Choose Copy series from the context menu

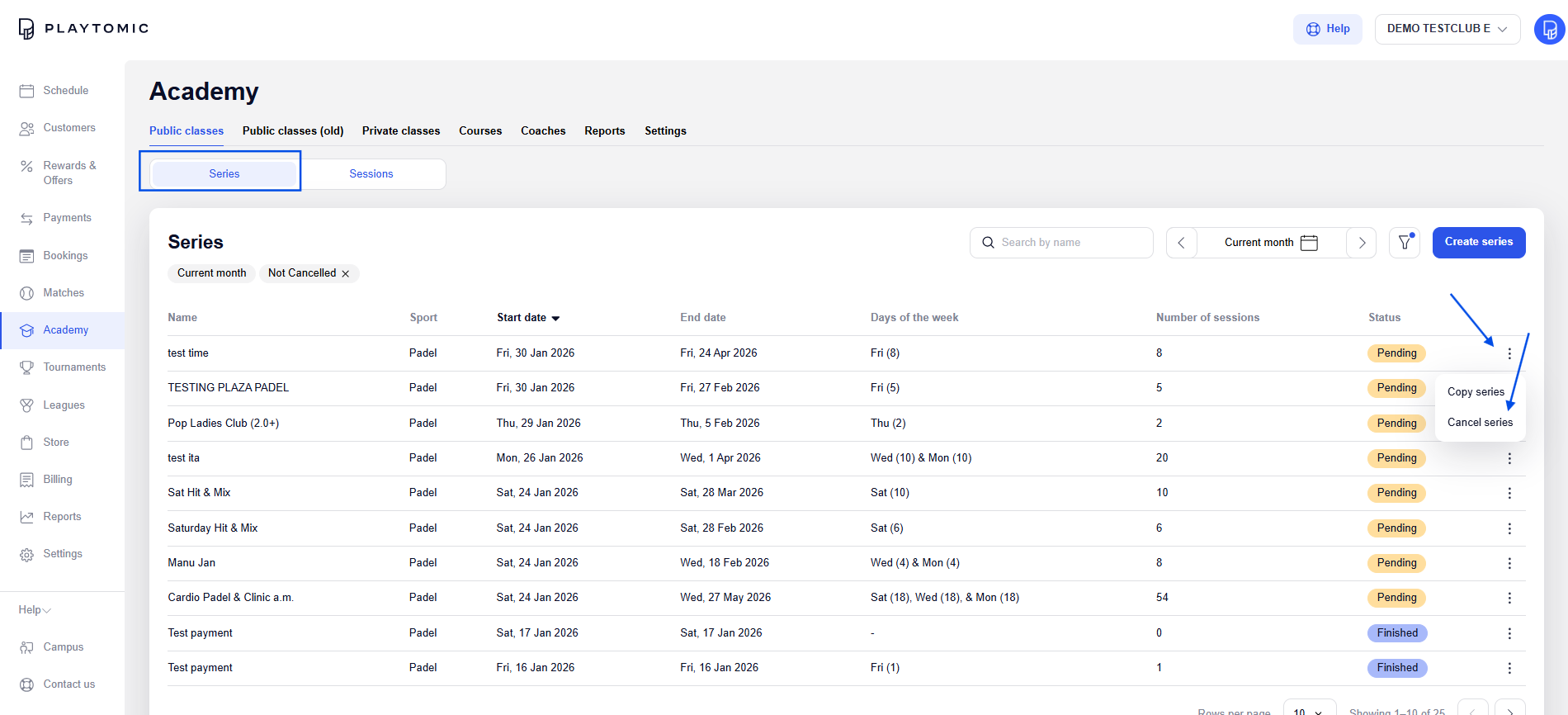tap(1476, 392)
